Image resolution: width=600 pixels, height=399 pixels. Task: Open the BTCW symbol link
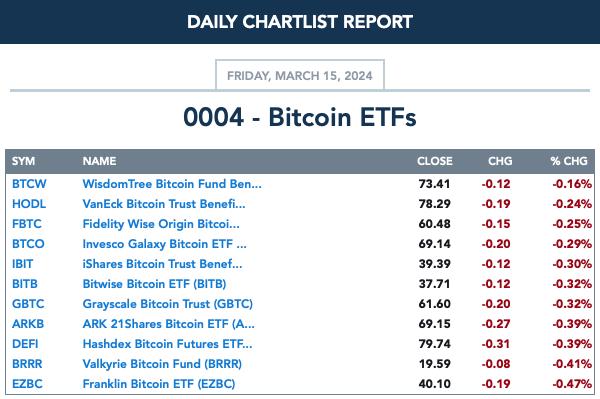29,184
